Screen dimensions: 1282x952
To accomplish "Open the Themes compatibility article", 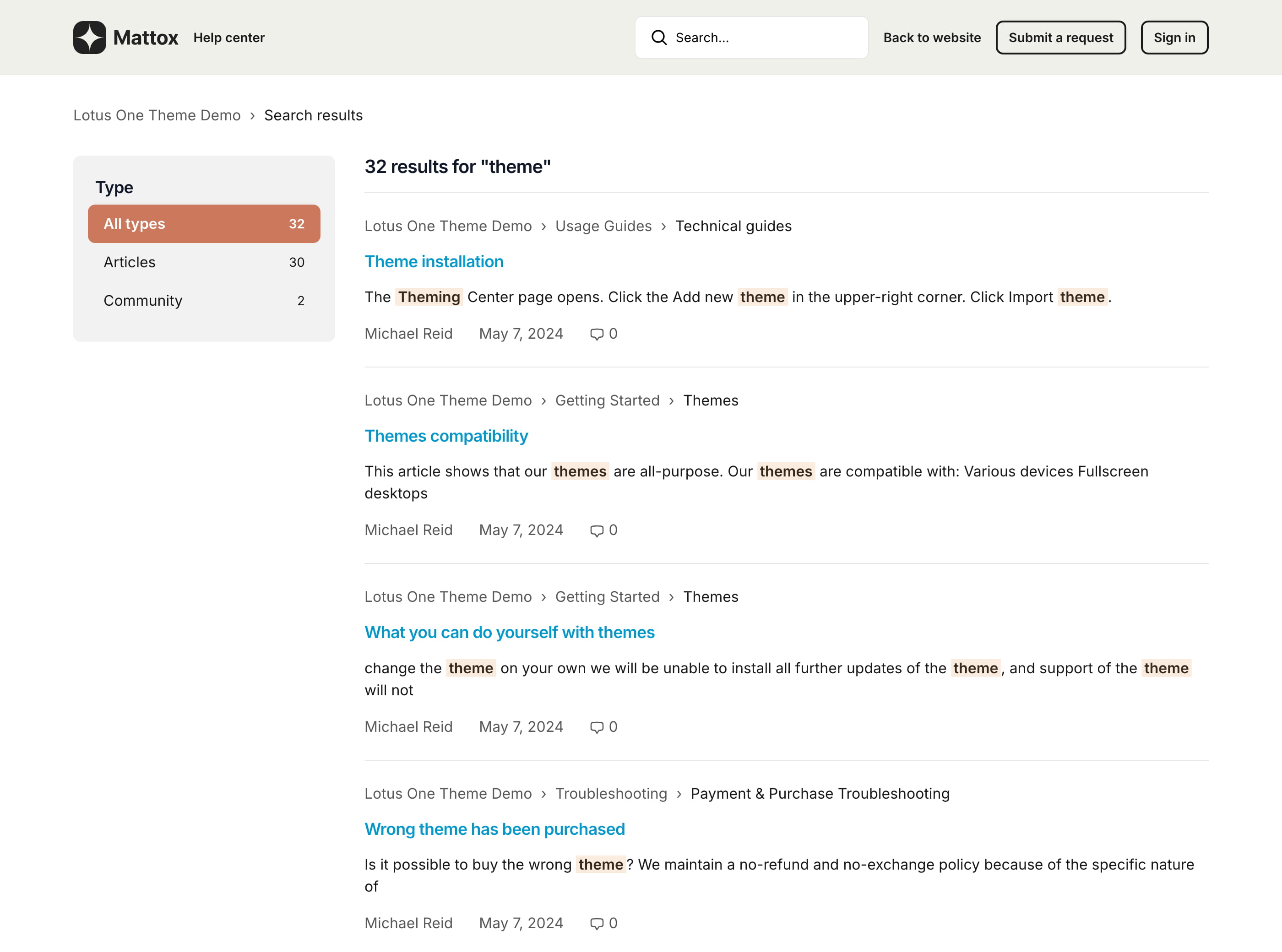I will tap(445, 436).
